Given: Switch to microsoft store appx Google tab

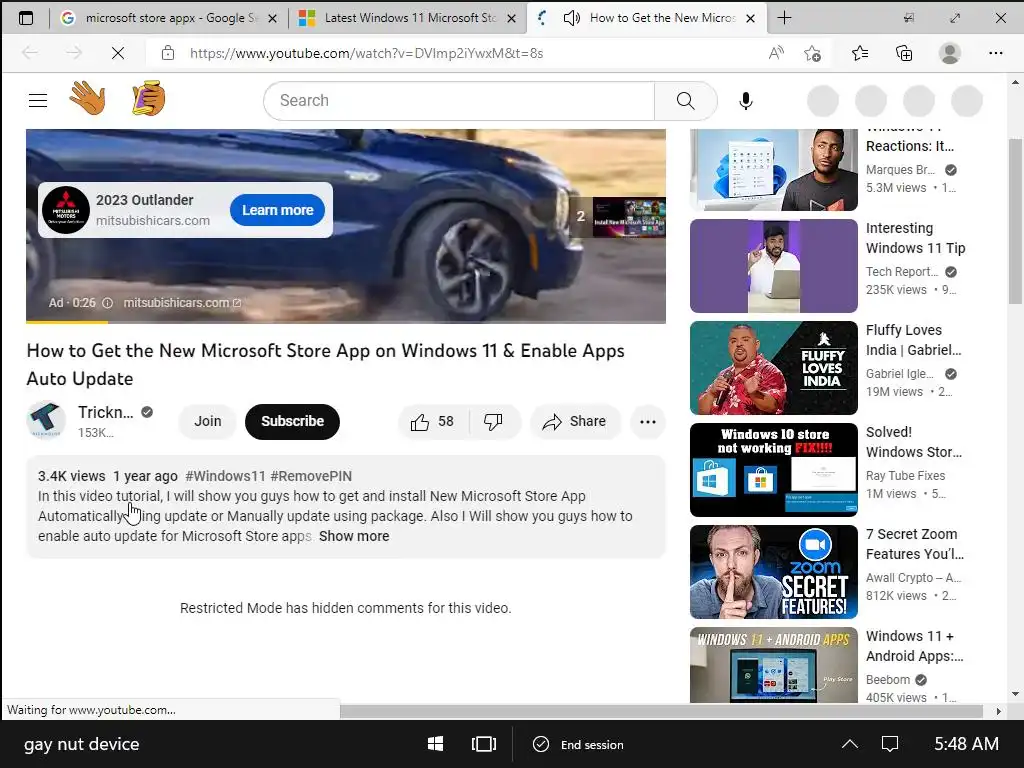Looking at the screenshot, I should pyautogui.click(x=170, y=18).
